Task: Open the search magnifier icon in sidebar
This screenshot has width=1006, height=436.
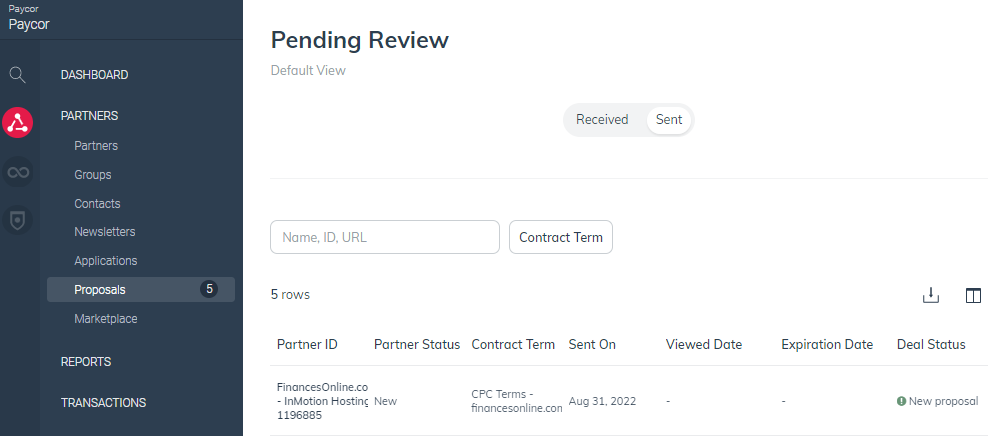Action: [x=17, y=75]
